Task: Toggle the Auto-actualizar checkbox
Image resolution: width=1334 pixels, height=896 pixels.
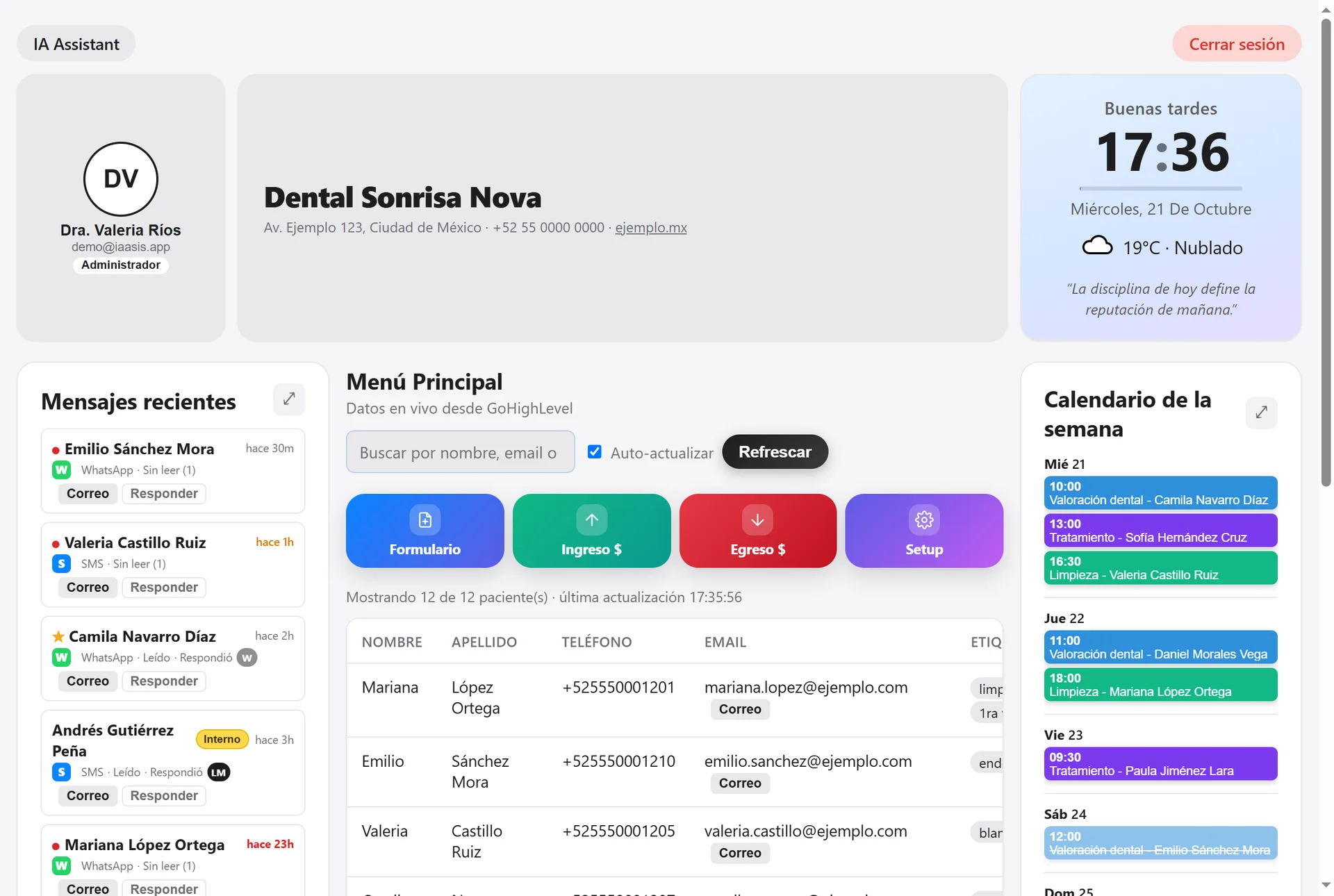Action: click(595, 452)
